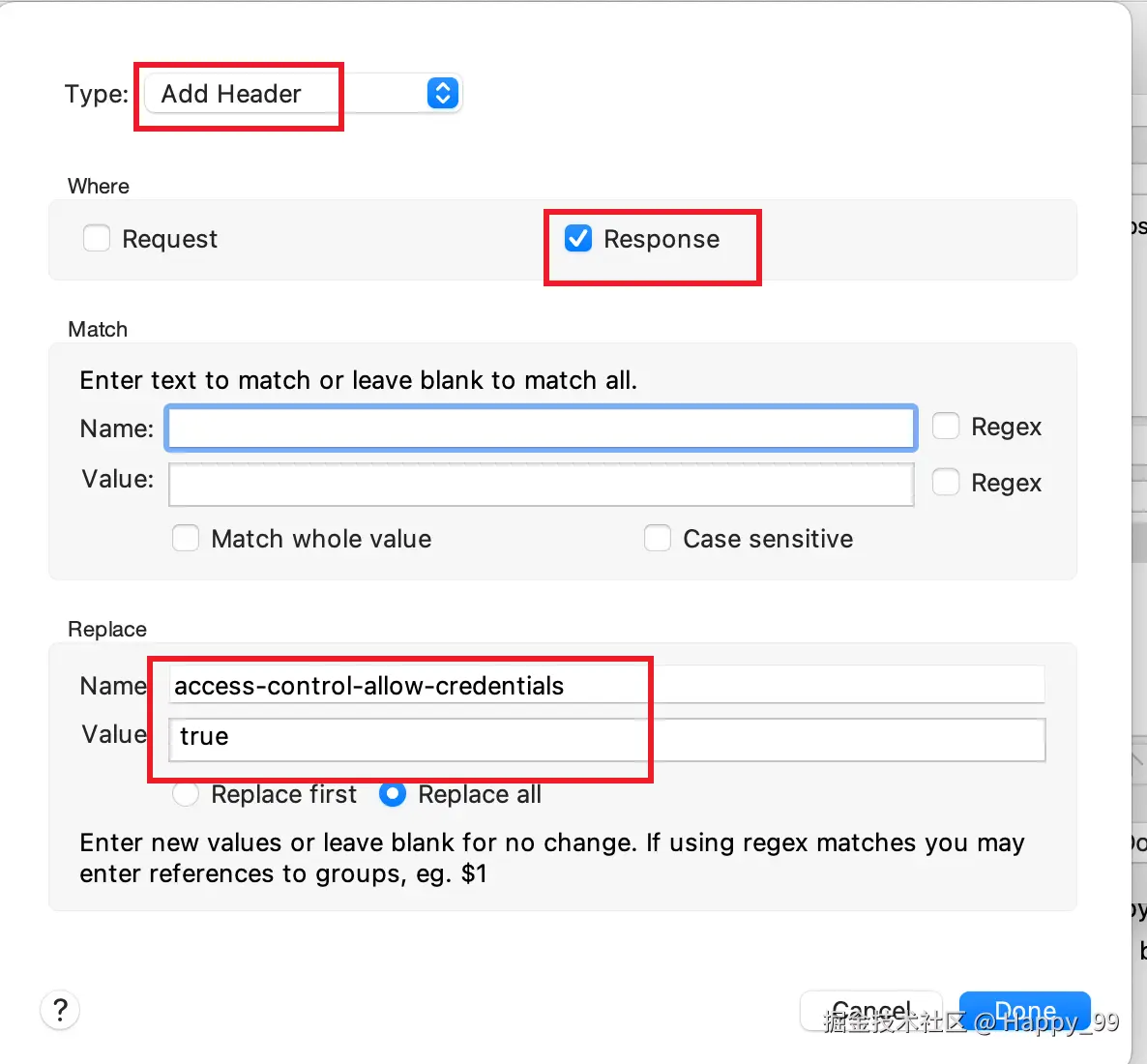Uncheck the Response checkbox
The image size is (1147, 1064).
[578, 238]
